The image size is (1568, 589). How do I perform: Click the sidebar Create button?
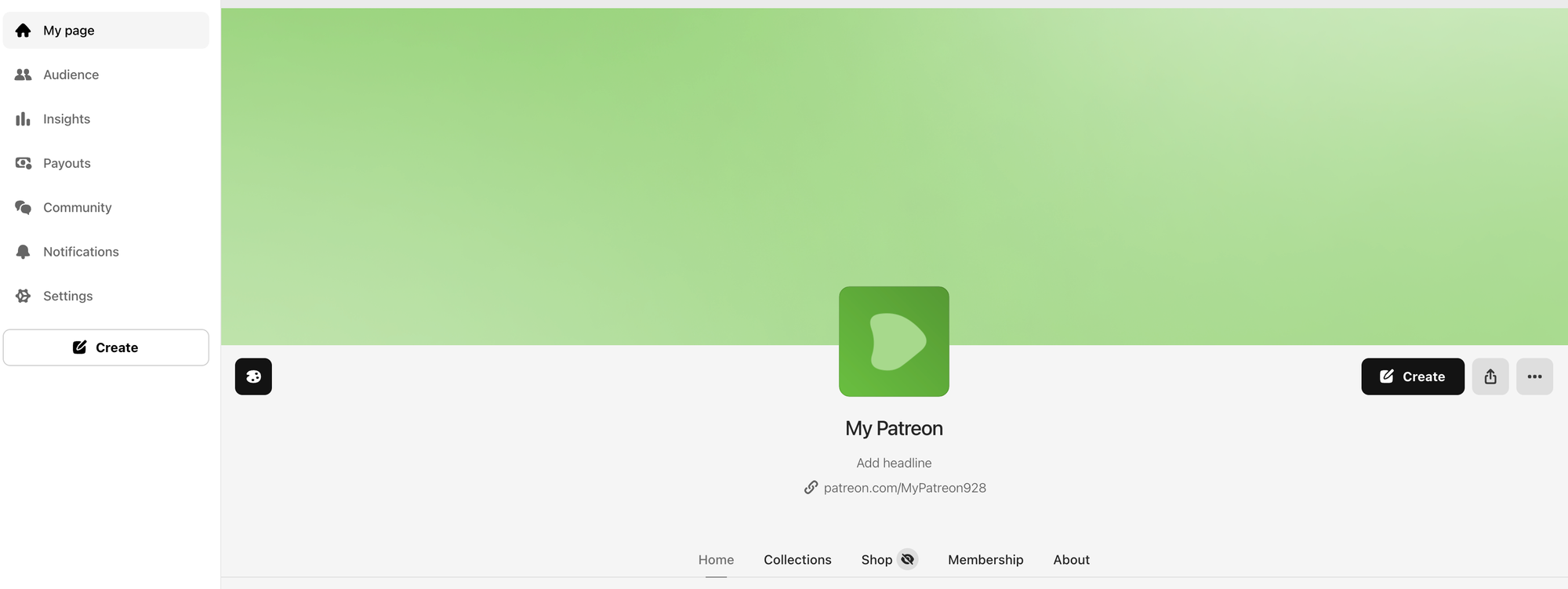[106, 347]
